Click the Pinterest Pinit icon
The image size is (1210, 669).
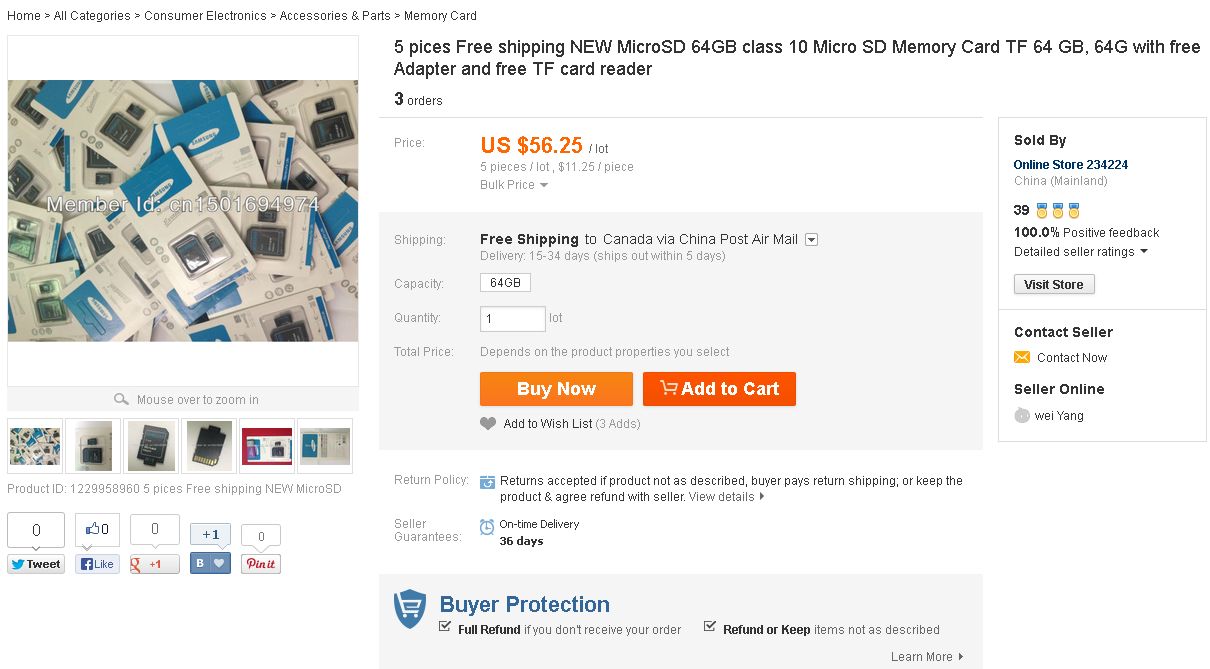coord(261,564)
